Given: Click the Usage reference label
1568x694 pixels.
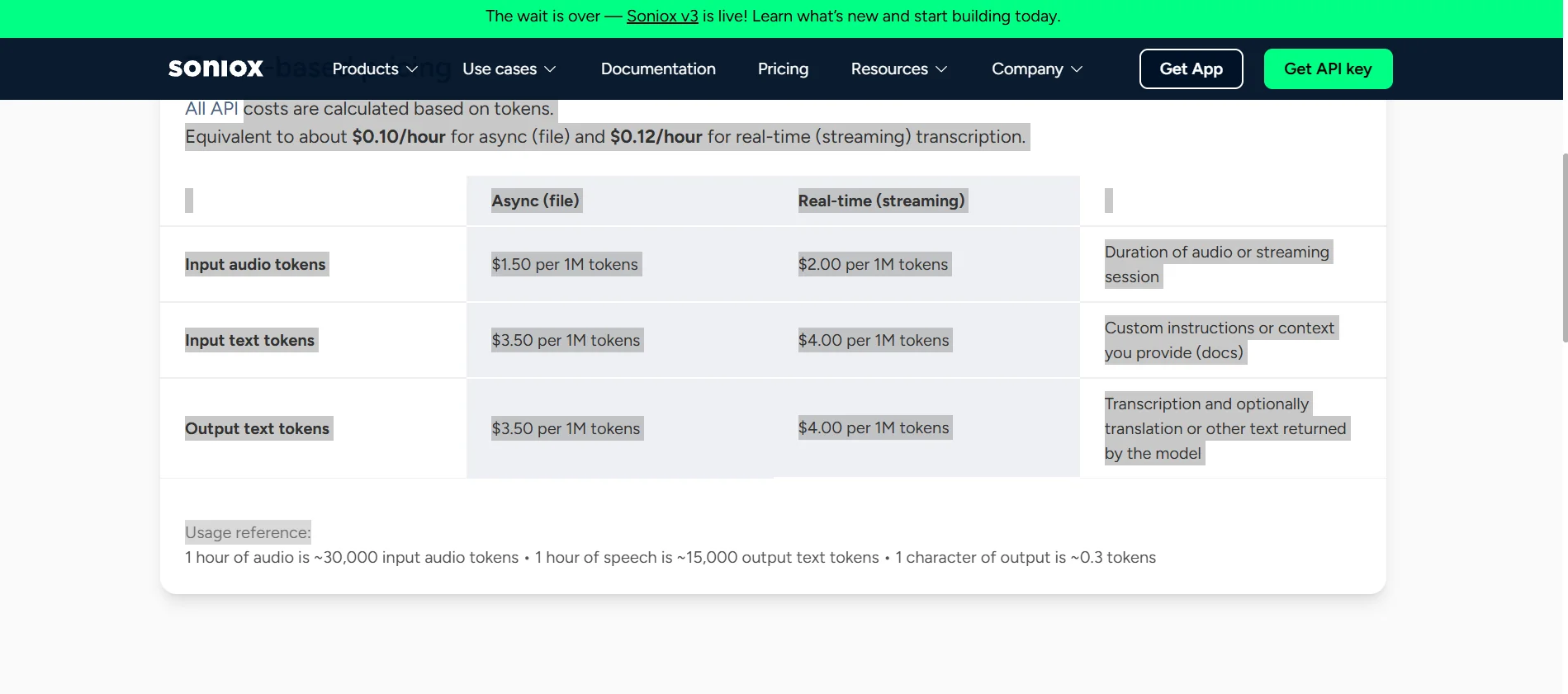Looking at the screenshot, I should 248,532.
